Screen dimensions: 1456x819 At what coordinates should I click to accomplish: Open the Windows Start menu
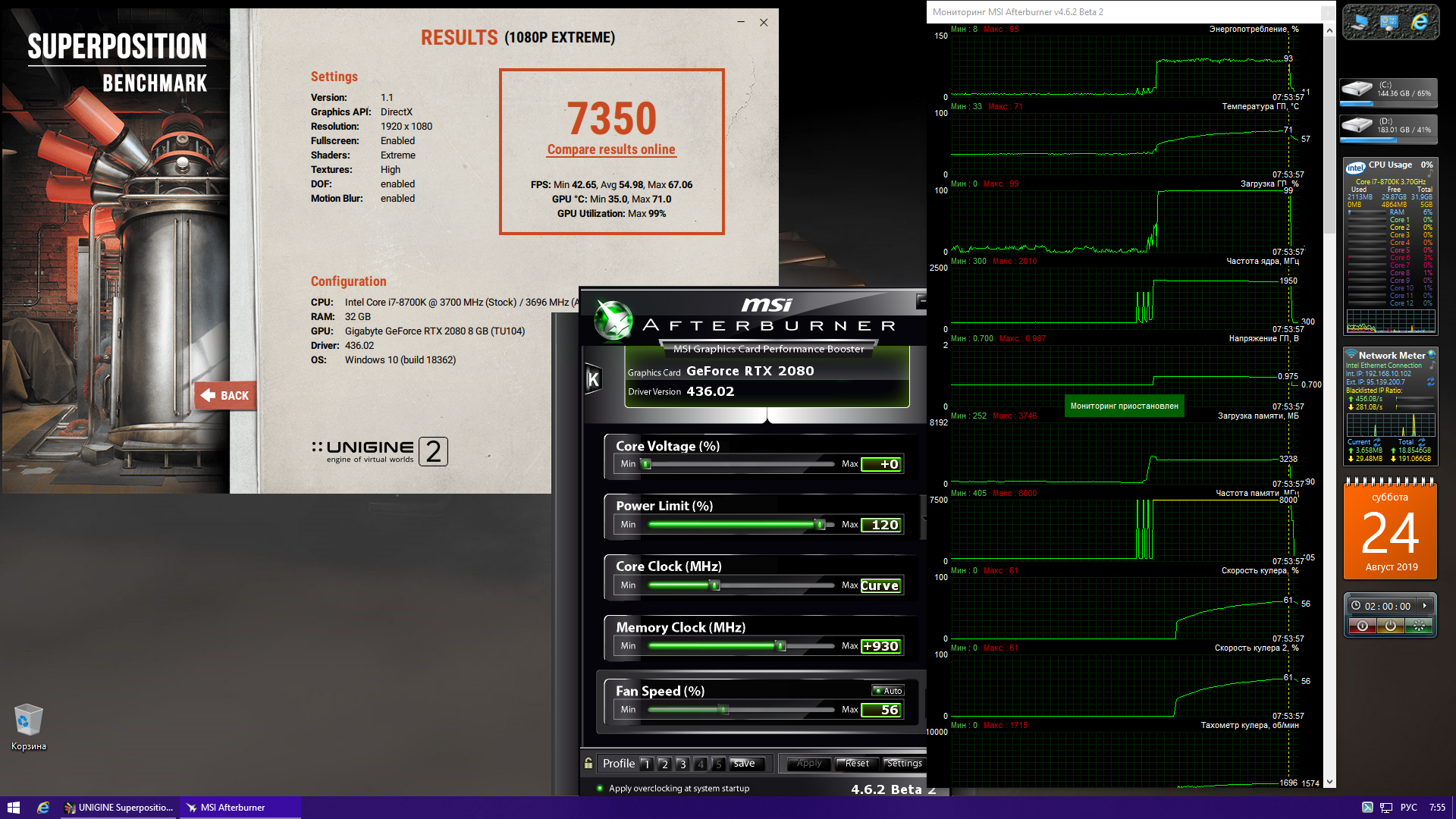tap(13, 808)
